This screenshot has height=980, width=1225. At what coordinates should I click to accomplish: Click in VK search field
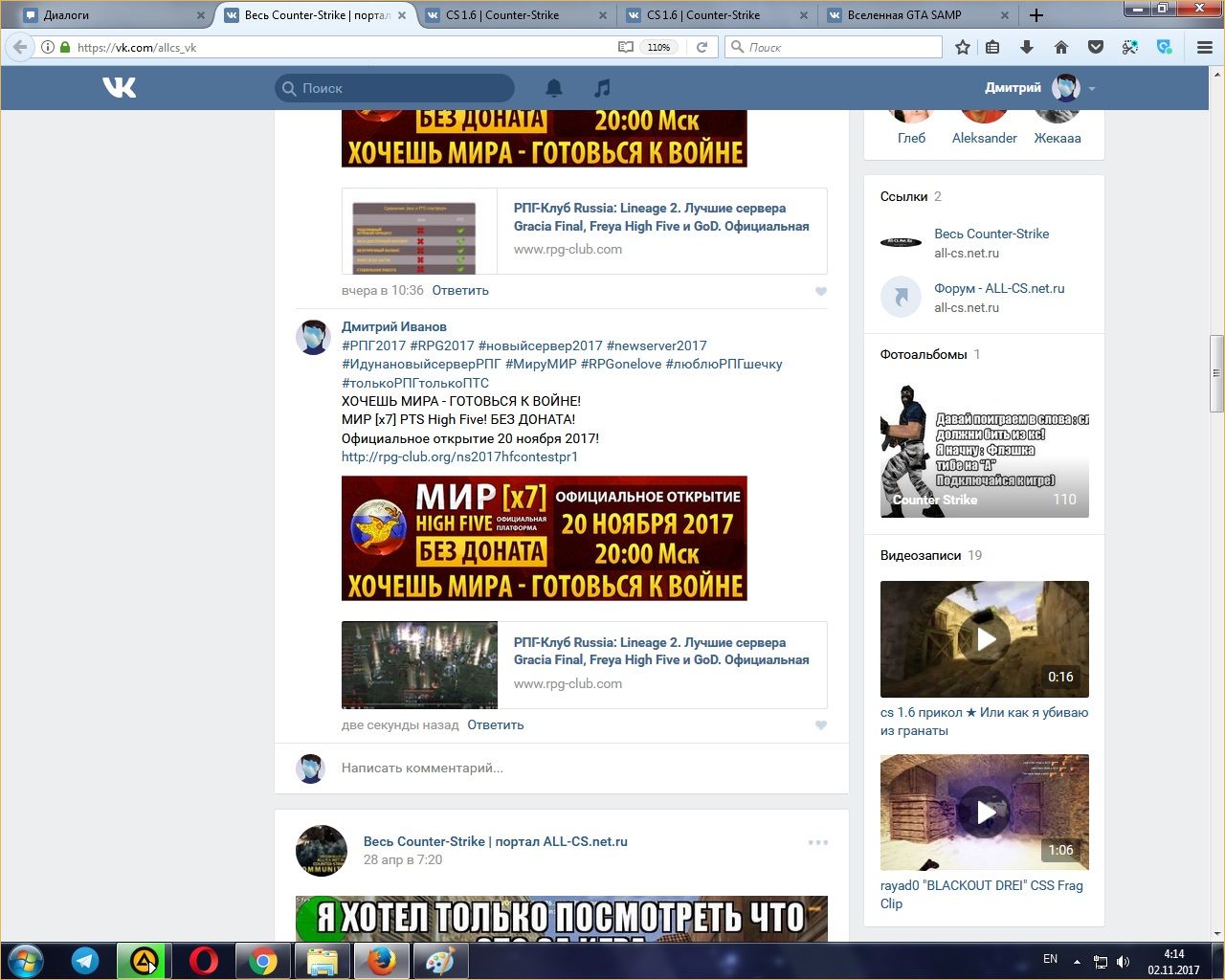[x=394, y=88]
